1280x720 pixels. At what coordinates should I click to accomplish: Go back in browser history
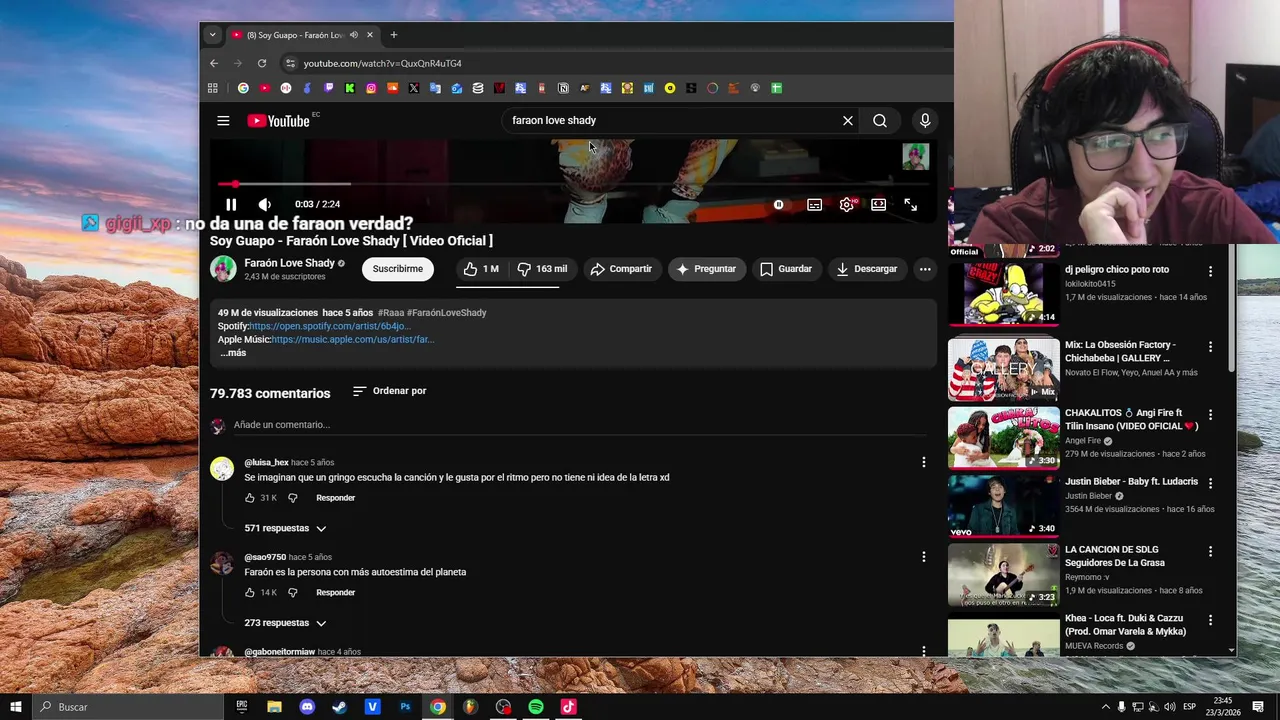[x=213, y=63]
